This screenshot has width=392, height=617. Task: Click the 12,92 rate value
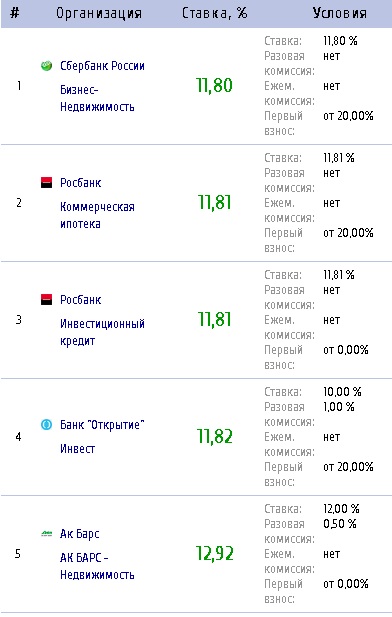[215, 554]
